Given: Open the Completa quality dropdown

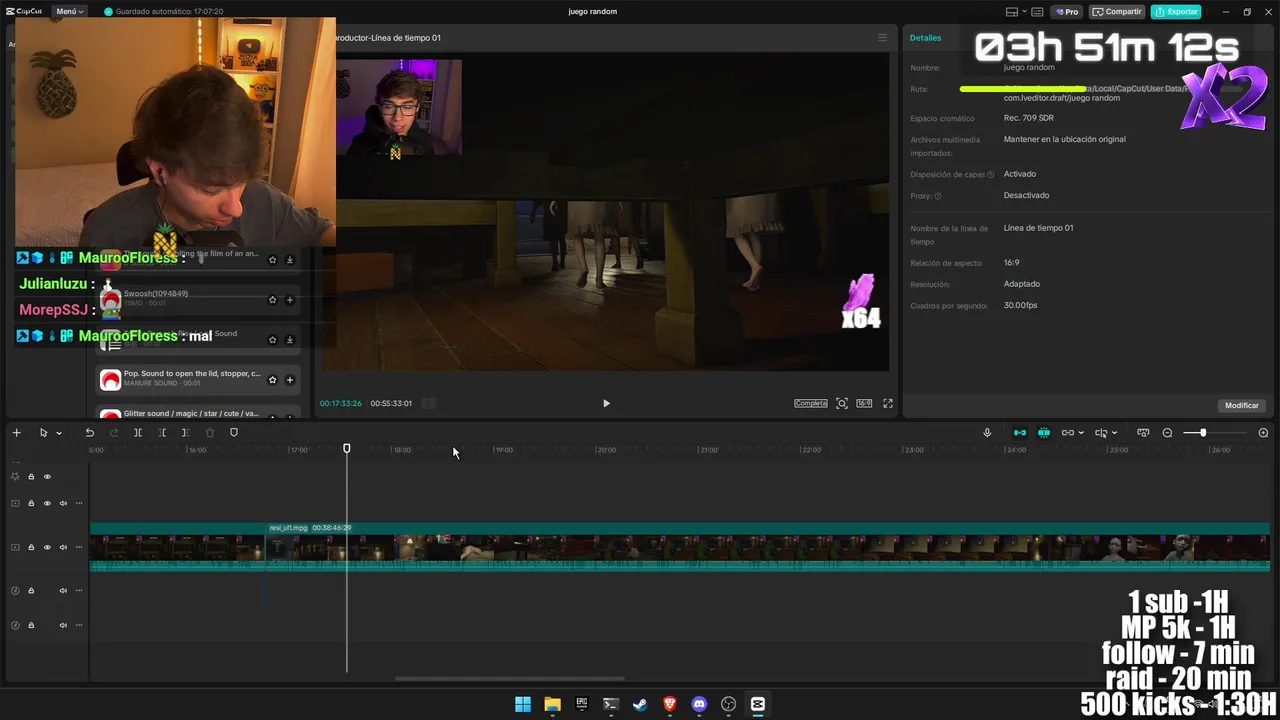Looking at the screenshot, I should coord(811,403).
